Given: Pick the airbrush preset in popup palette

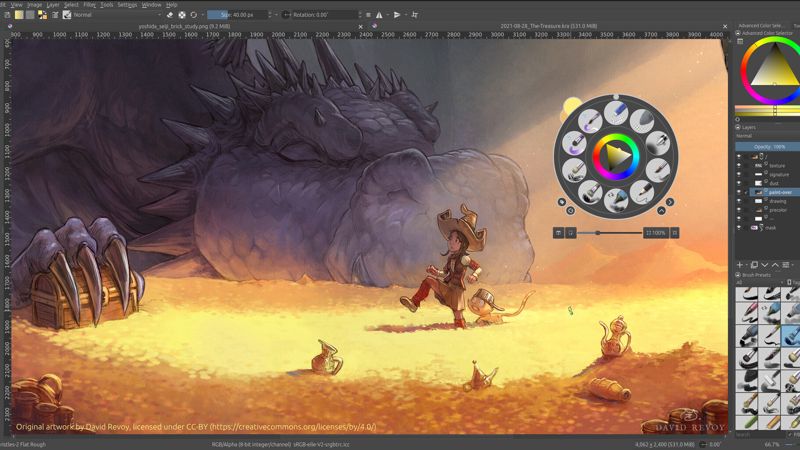Looking at the screenshot, I should click(x=658, y=144).
